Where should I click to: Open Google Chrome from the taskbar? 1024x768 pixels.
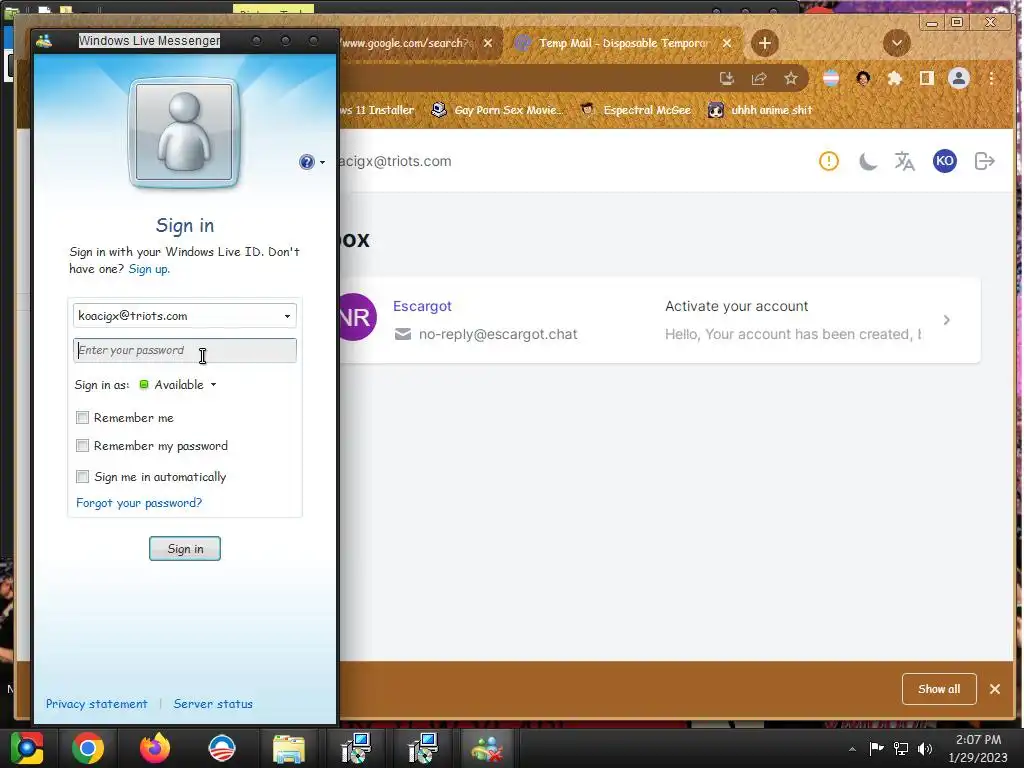pos(88,748)
